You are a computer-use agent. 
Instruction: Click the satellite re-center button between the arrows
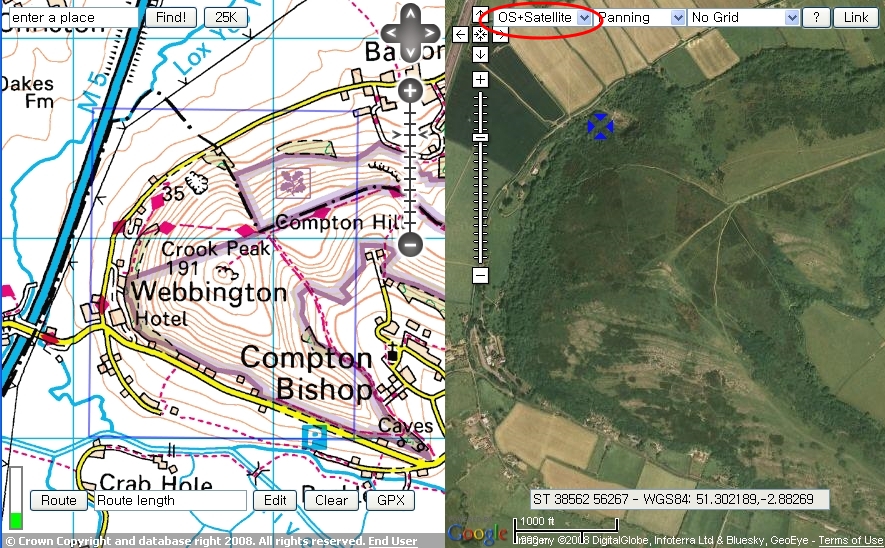[480, 35]
